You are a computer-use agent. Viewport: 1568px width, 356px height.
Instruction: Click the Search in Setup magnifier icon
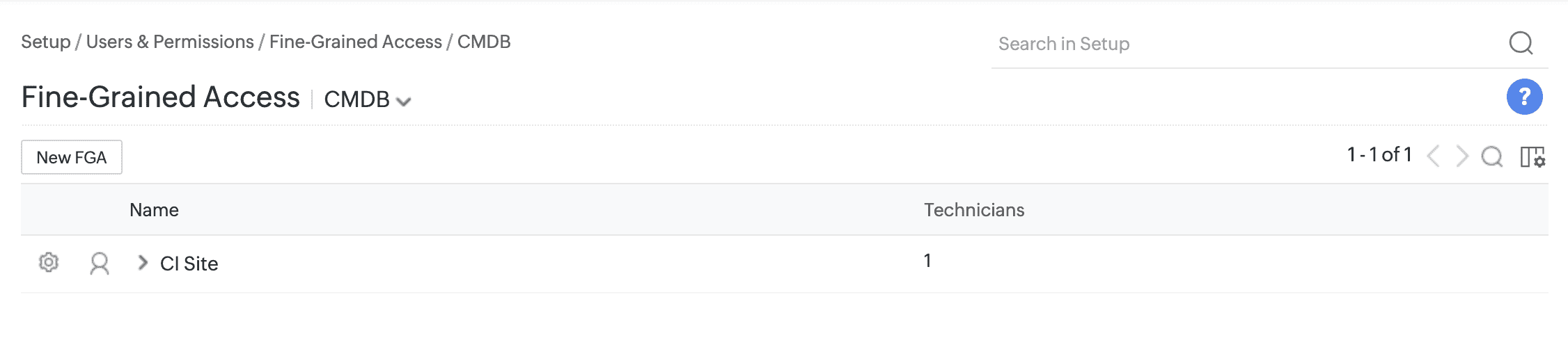point(1521,43)
